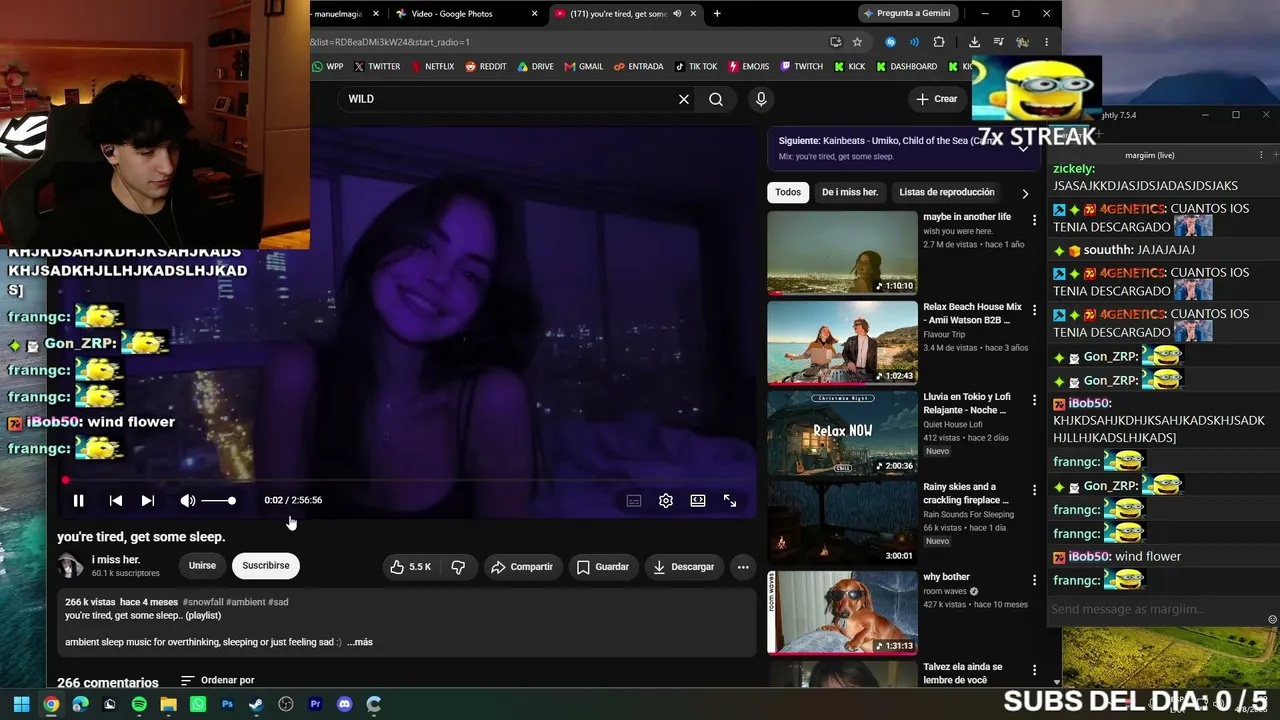
Task: Click the YouTube search field containing WILD
Action: 507,99
